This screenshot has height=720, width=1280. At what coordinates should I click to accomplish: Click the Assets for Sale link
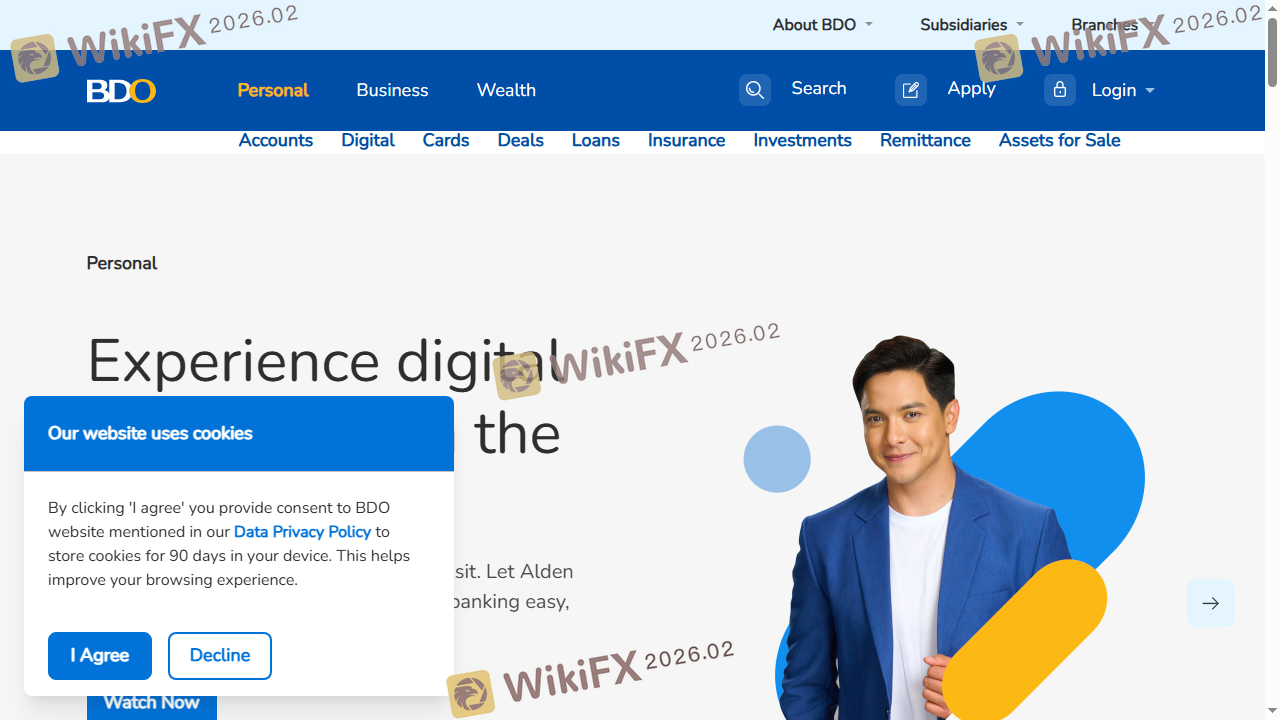1059,141
